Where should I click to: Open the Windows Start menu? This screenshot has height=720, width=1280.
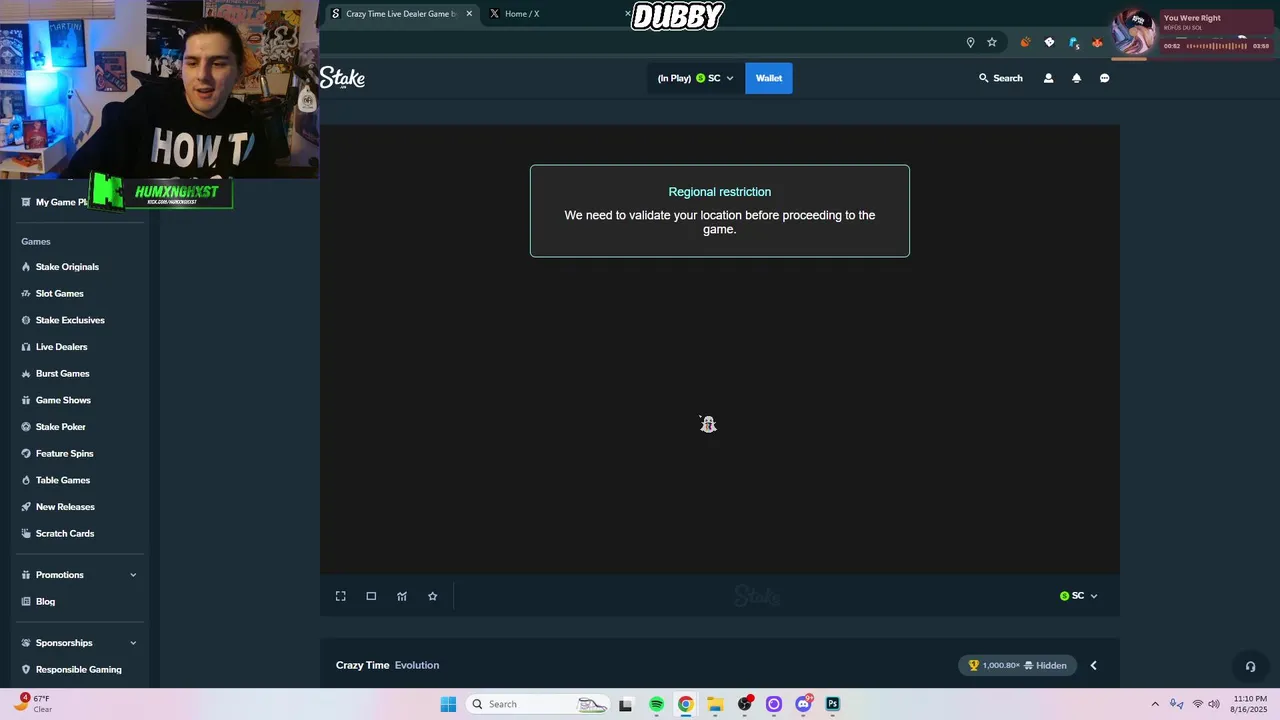448,704
